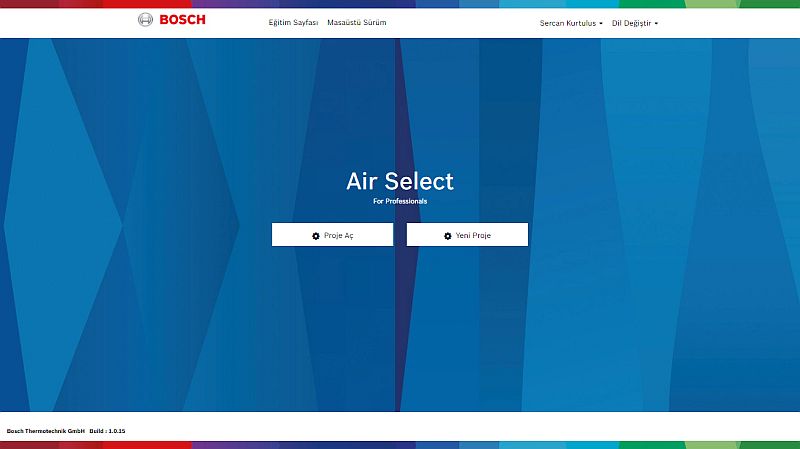Click the gear icon inside Yeni Proje
The image size is (800, 449).
(x=447, y=236)
